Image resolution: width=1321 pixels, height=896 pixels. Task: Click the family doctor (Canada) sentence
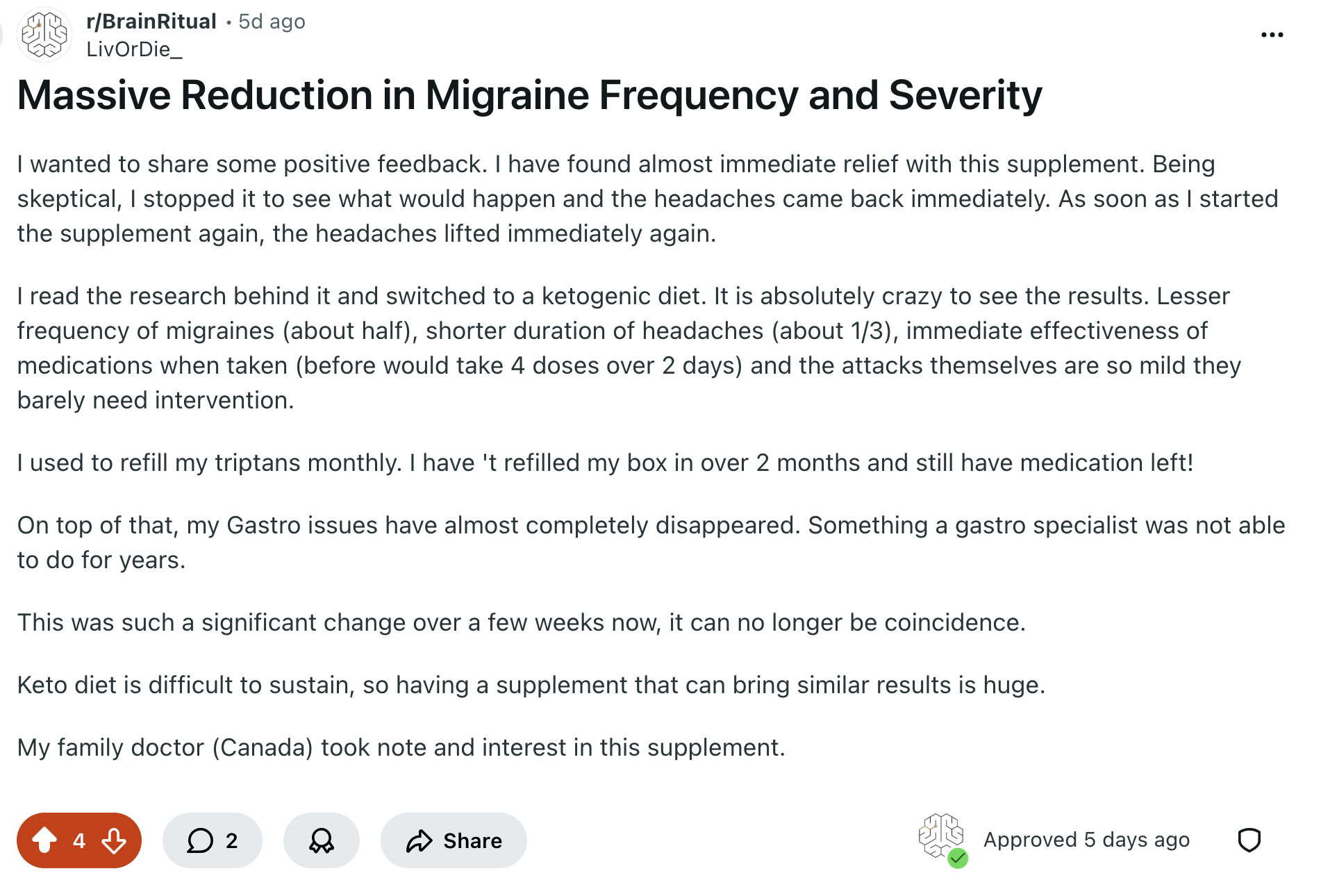pos(401,747)
